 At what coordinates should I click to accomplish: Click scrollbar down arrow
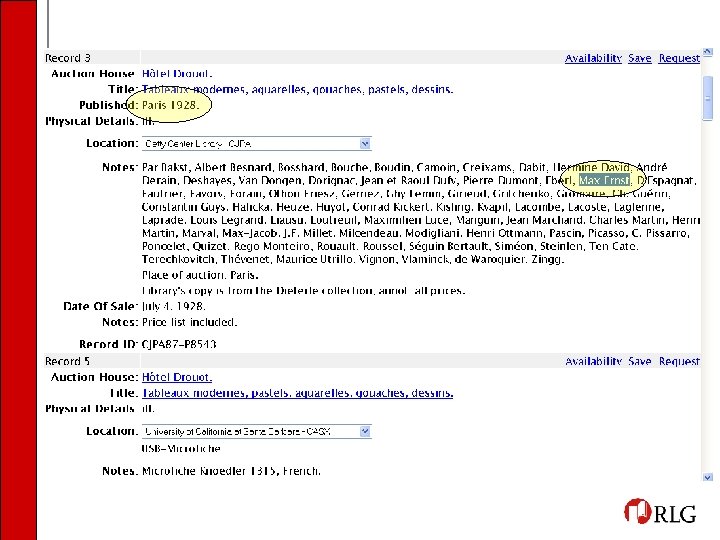(x=708, y=477)
